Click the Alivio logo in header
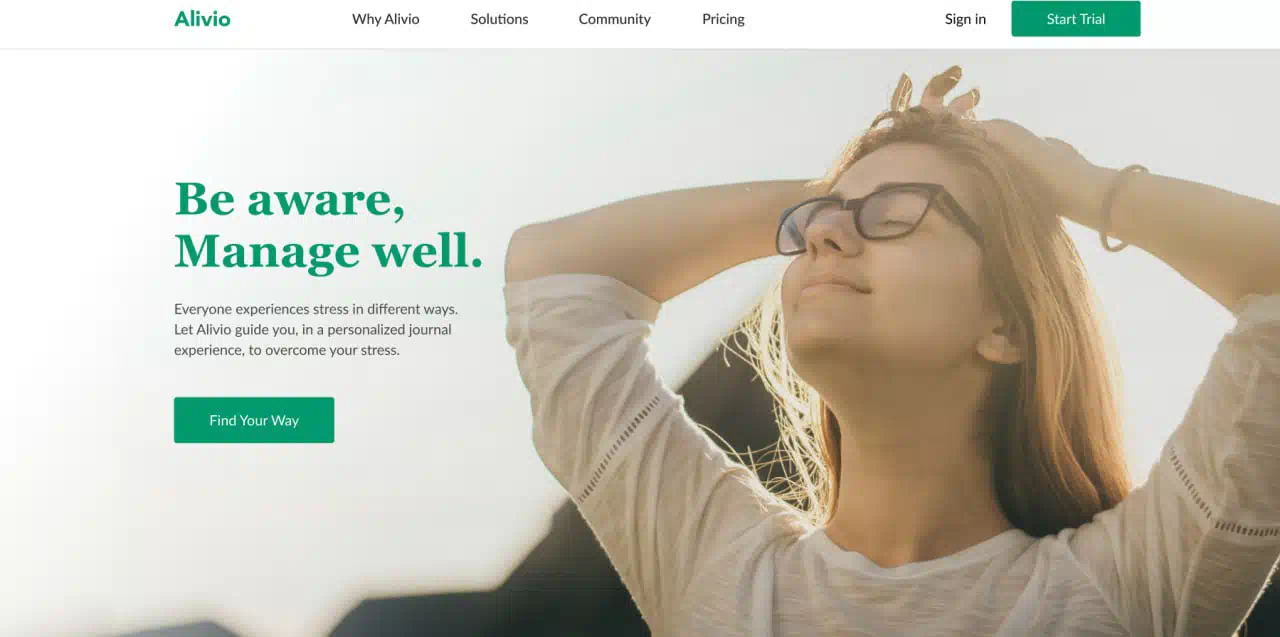This screenshot has width=1280, height=637. pyautogui.click(x=202, y=18)
